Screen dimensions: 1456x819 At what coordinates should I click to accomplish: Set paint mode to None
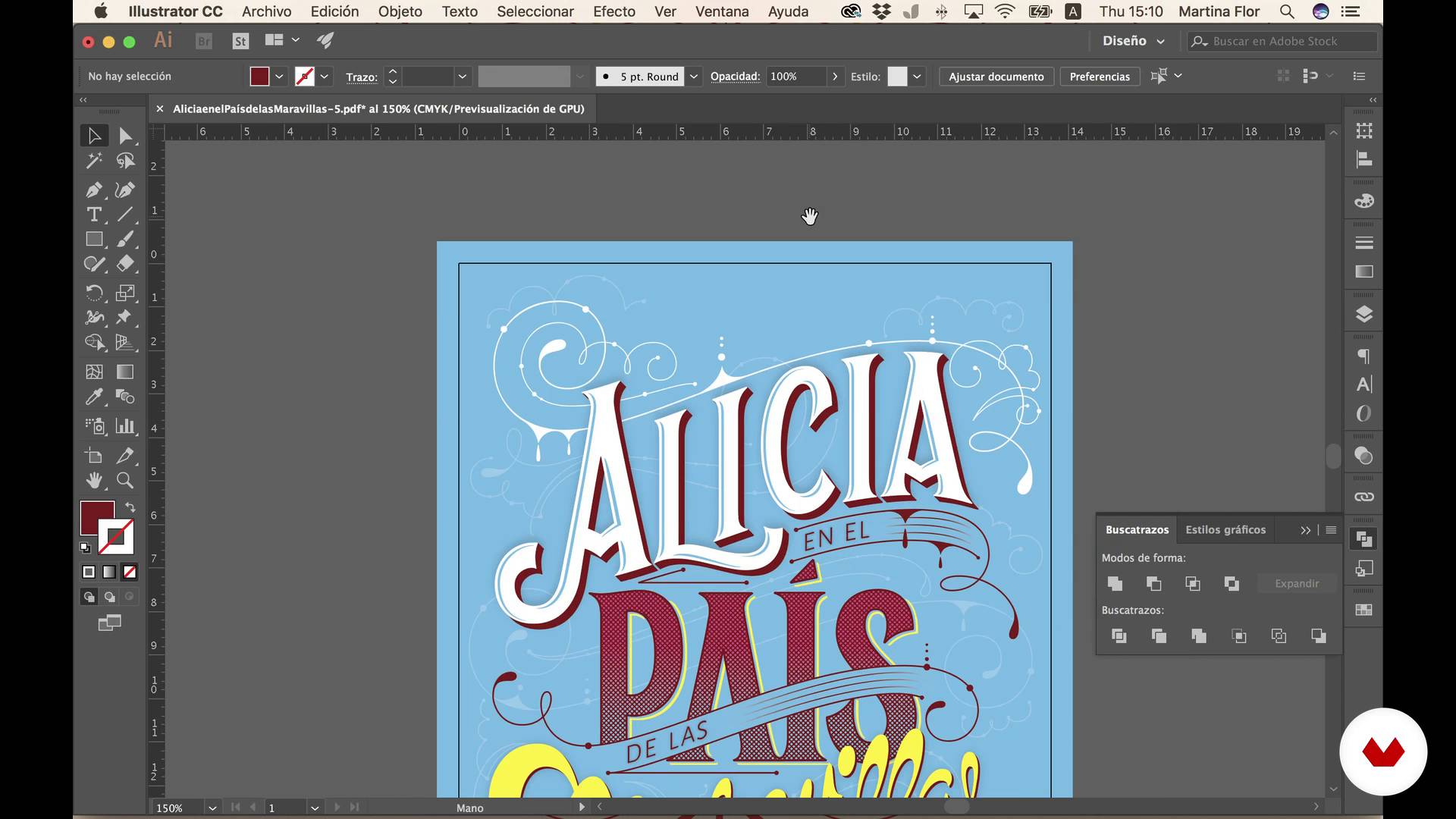(130, 572)
